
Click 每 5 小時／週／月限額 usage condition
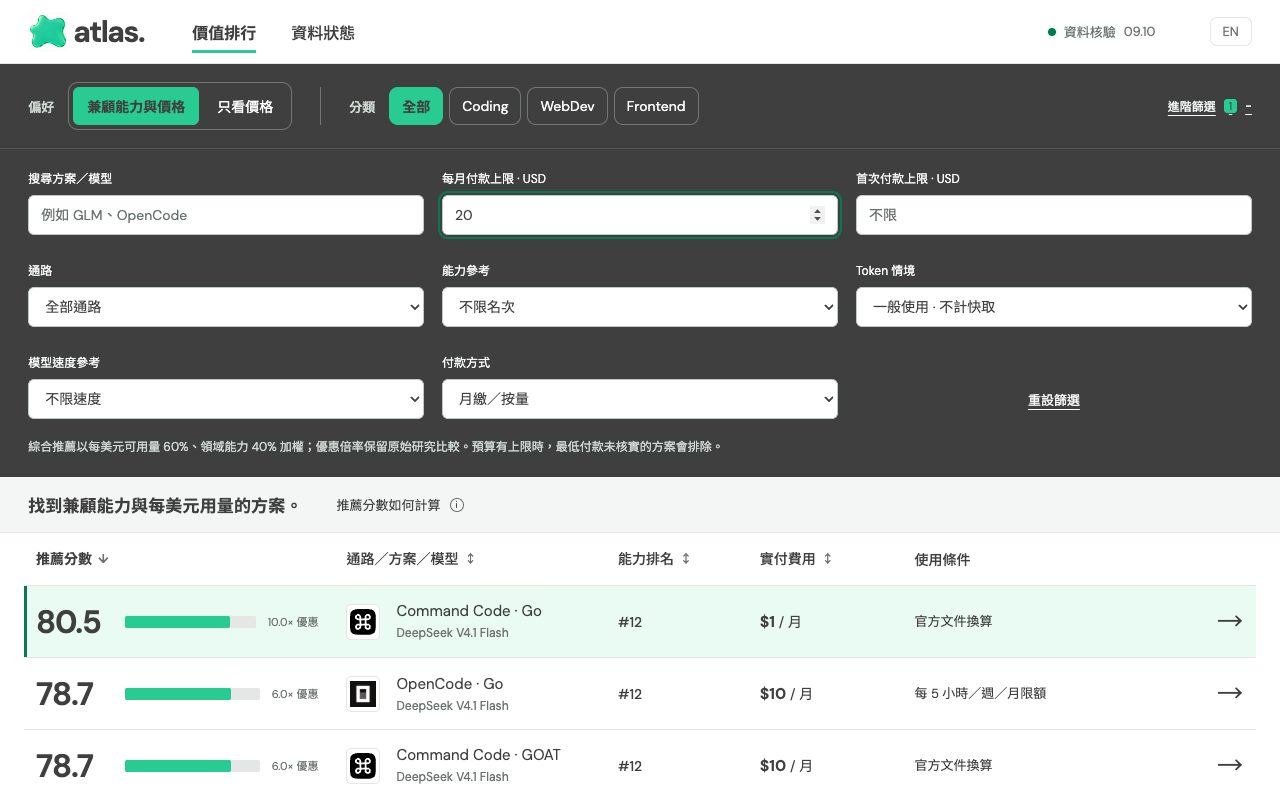click(x=980, y=693)
